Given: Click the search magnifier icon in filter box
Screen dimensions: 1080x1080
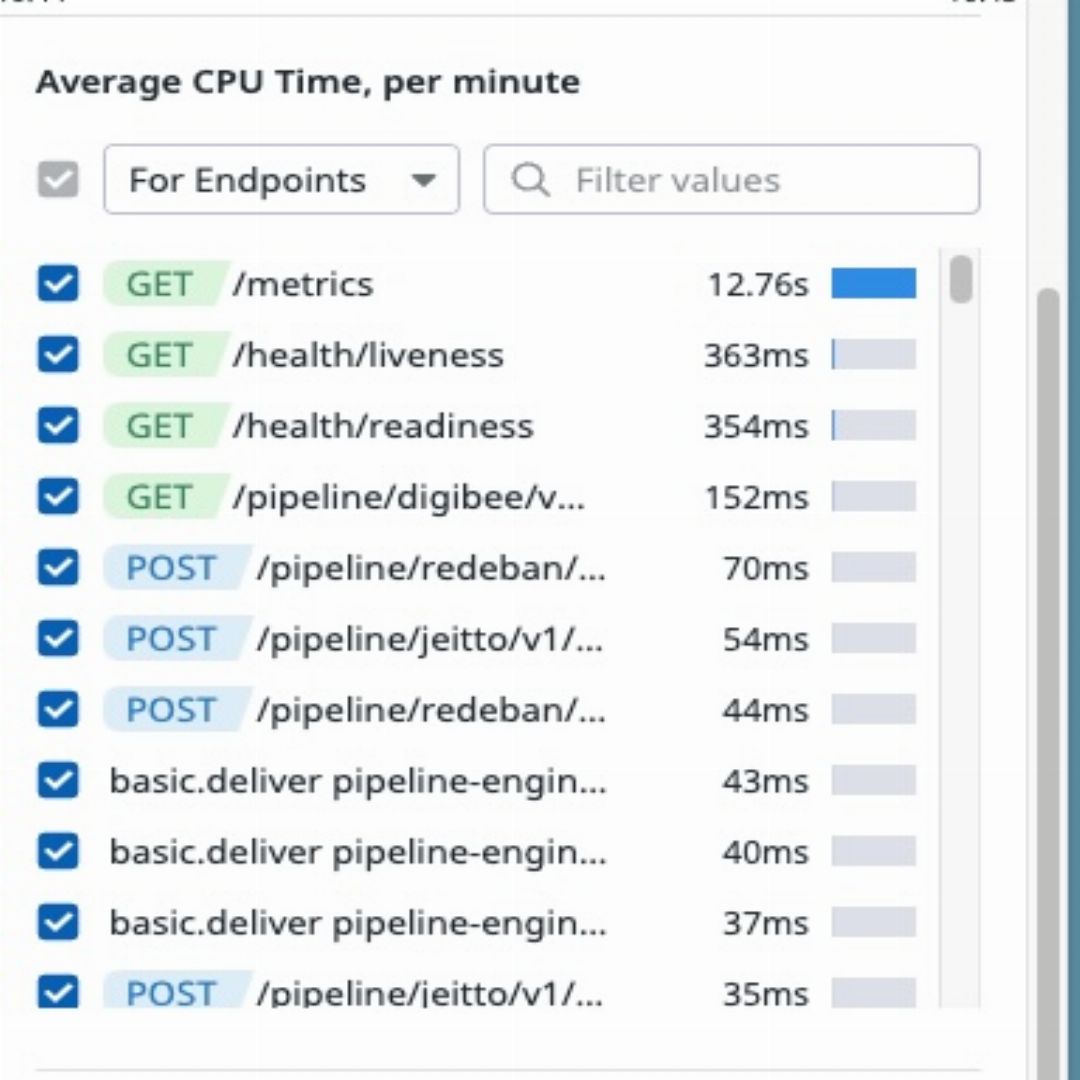Looking at the screenshot, I should [530, 180].
